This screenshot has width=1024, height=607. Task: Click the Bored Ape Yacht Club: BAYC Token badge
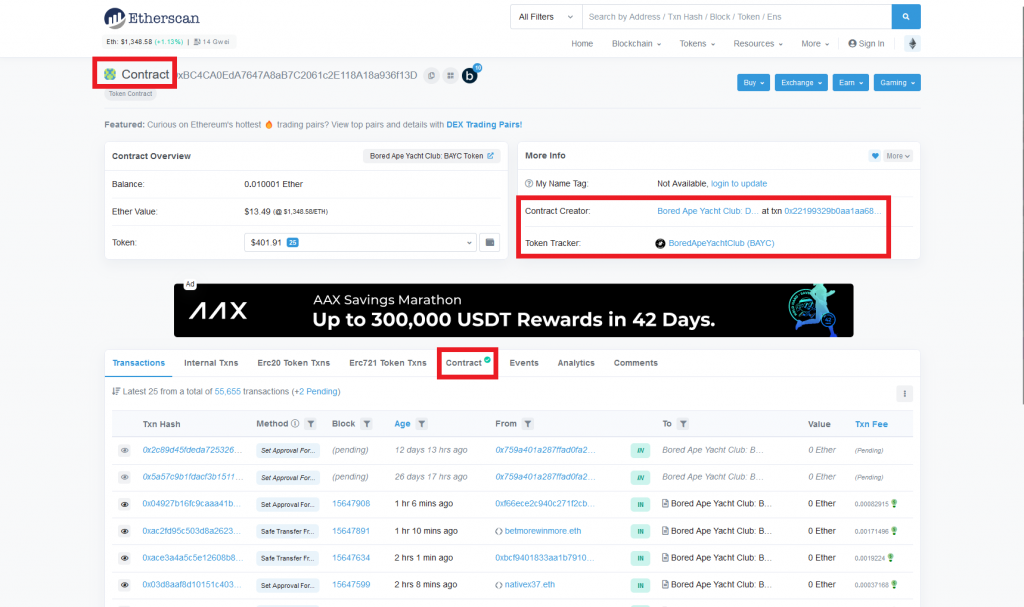tap(432, 156)
